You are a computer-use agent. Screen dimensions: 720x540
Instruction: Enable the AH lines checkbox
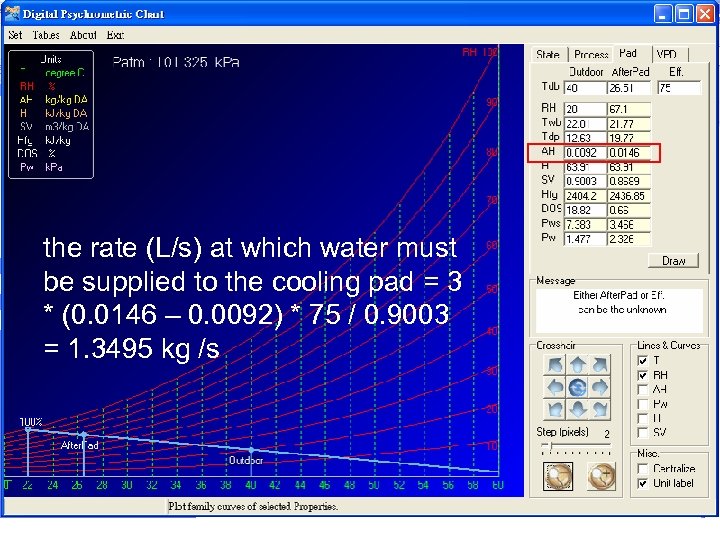(643, 390)
